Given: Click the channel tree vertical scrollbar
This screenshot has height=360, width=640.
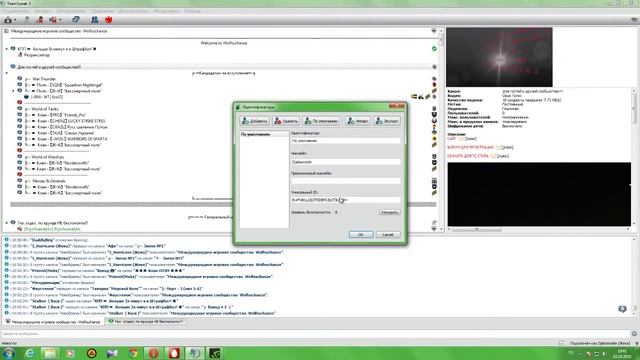Looking at the screenshot, I should click(441, 131).
